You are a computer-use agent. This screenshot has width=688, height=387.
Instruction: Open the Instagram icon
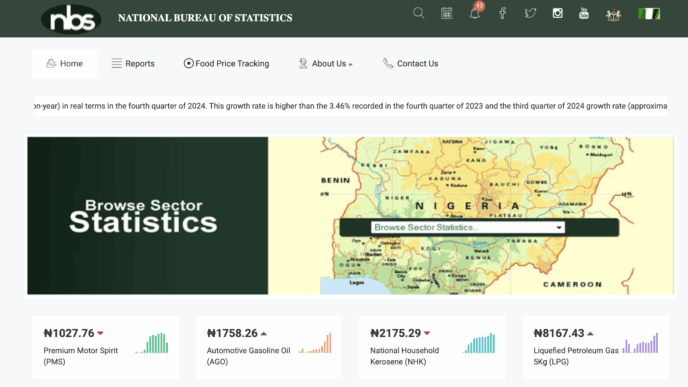tap(557, 13)
